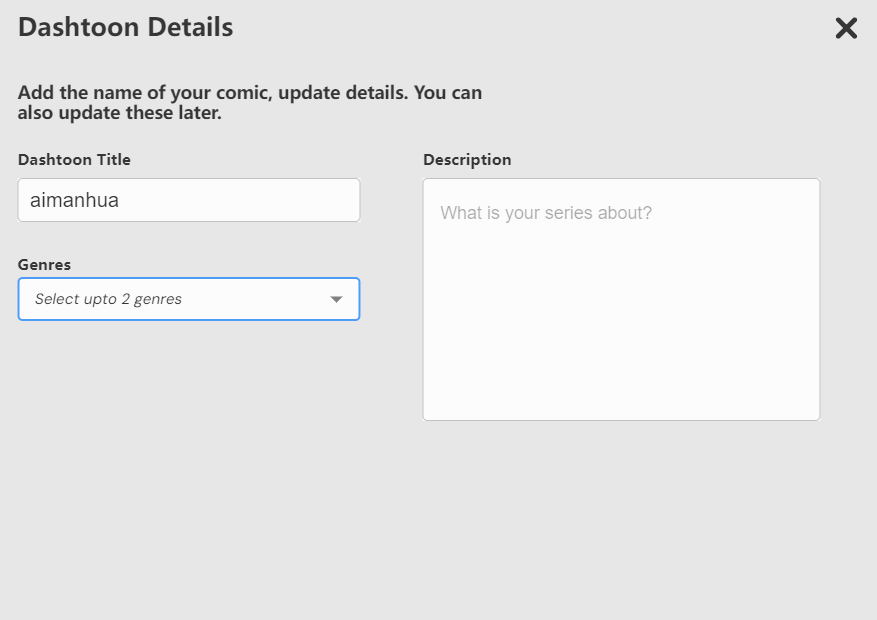Close the Dashtoon Details dialog
The image size is (877, 620).
[x=846, y=28]
